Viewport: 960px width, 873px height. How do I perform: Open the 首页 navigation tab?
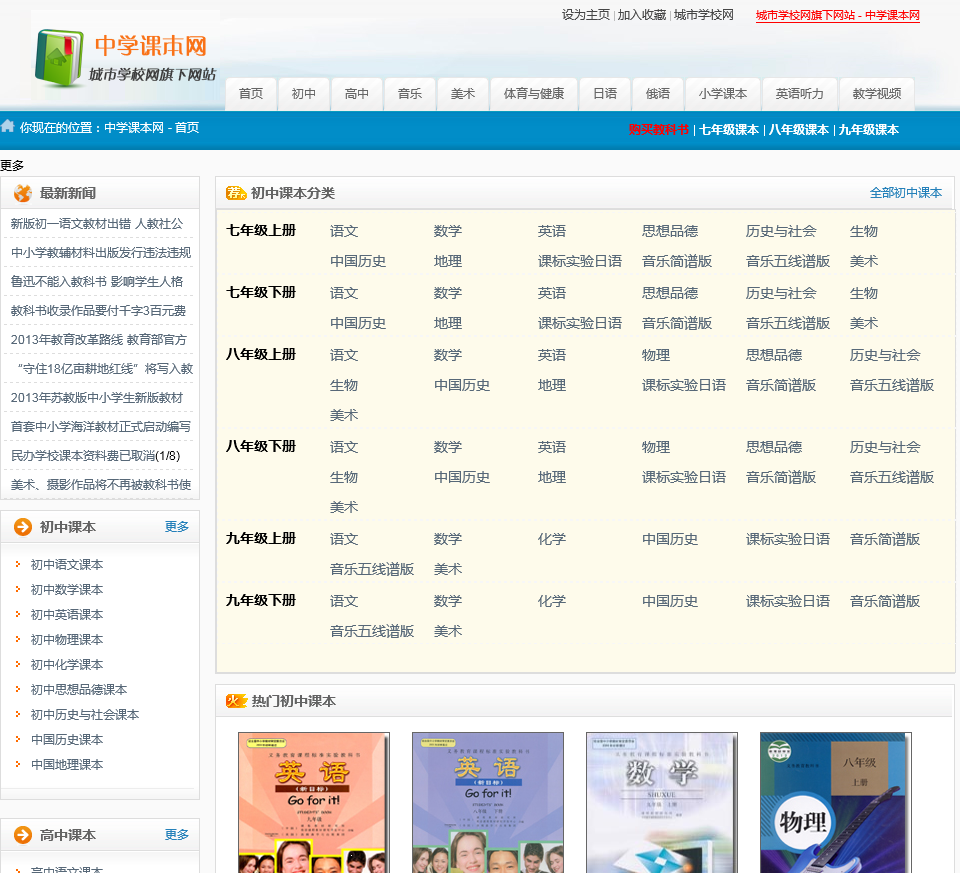251,94
